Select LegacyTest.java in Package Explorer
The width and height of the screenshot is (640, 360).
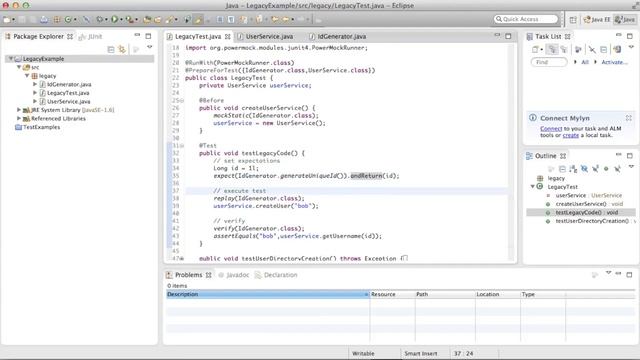coord(68,93)
